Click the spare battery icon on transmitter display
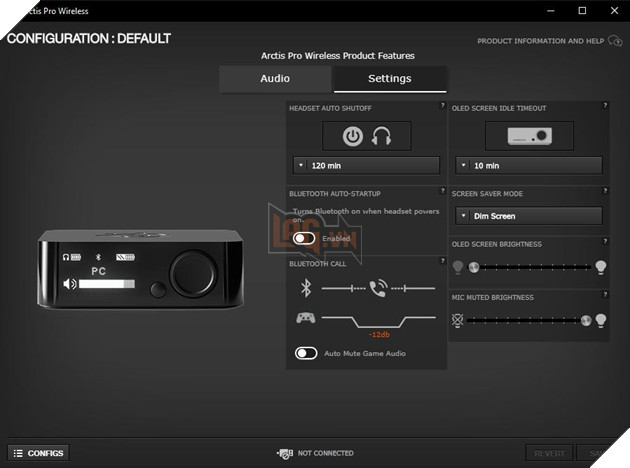Viewport: 630px width, 468px height. [x=125, y=257]
